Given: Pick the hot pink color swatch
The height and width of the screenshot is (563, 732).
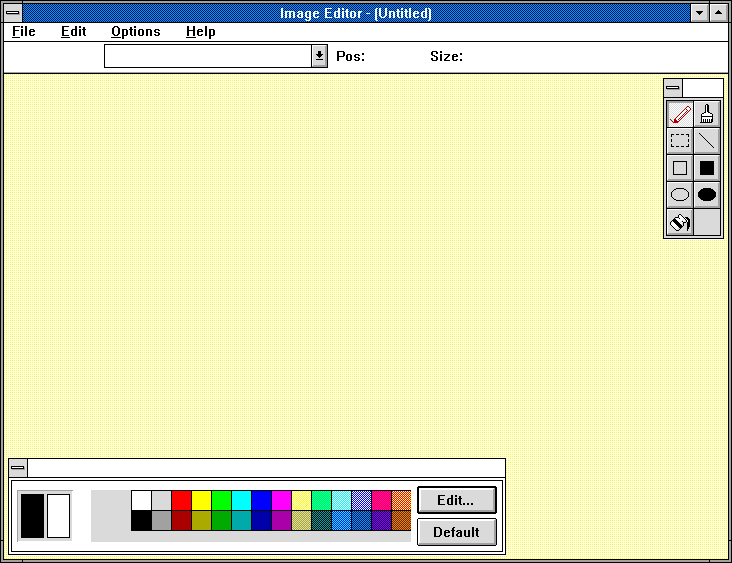Looking at the screenshot, I should pyautogui.click(x=381, y=500).
